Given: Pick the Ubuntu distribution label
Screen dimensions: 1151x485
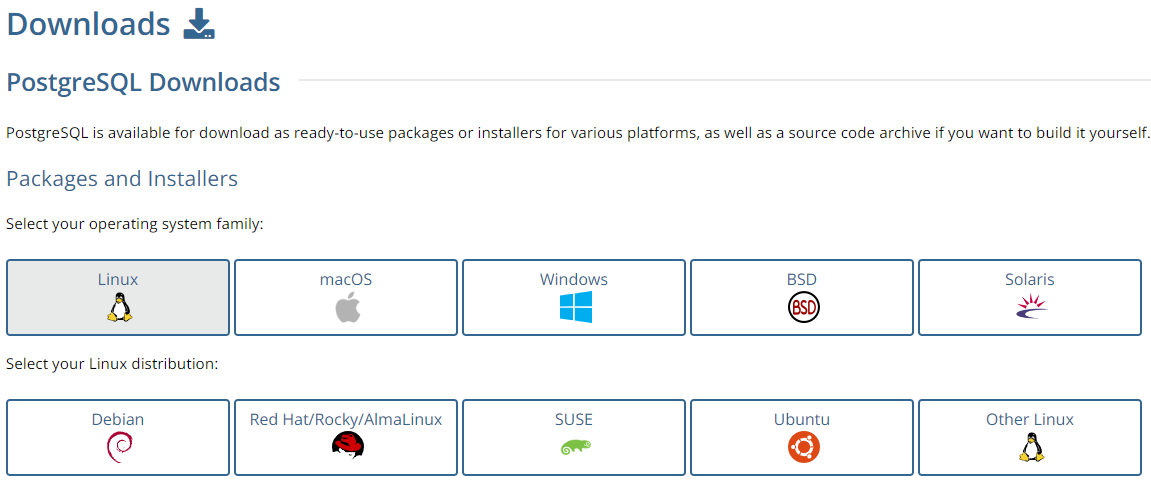Looking at the screenshot, I should [802, 420].
